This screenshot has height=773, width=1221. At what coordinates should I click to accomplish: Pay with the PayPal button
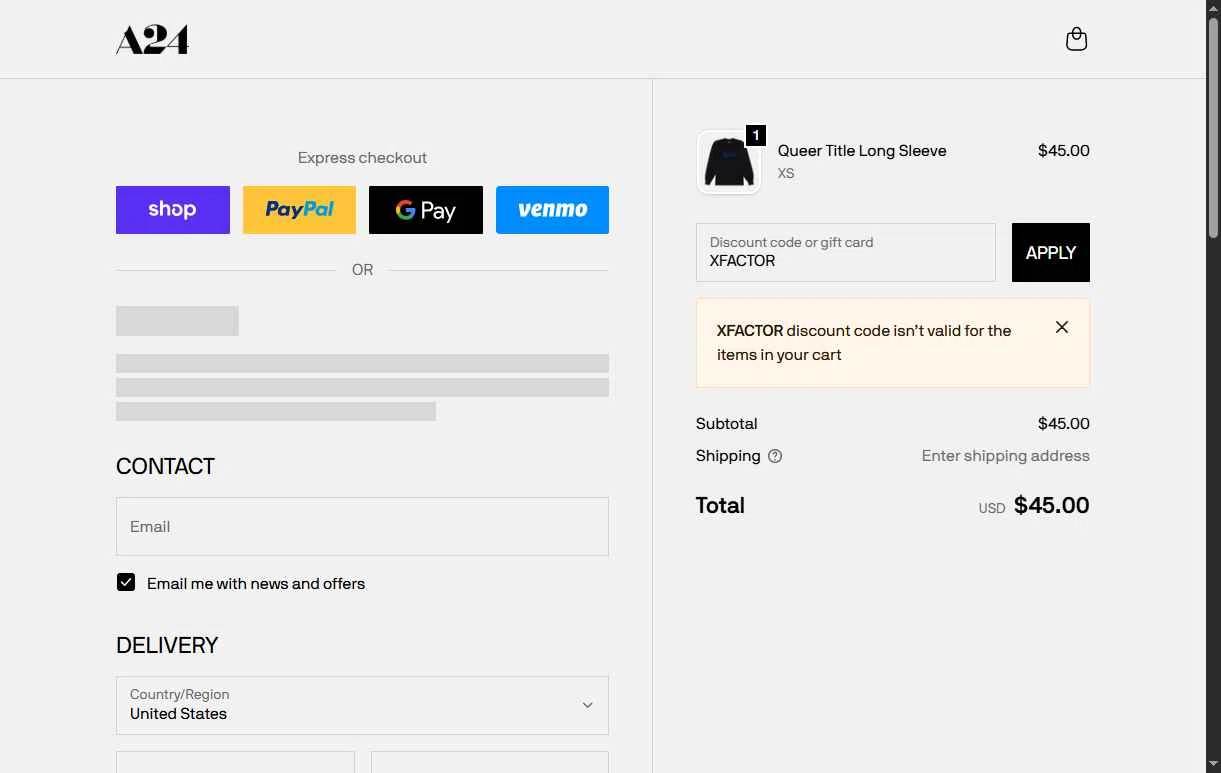coord(299,210)
